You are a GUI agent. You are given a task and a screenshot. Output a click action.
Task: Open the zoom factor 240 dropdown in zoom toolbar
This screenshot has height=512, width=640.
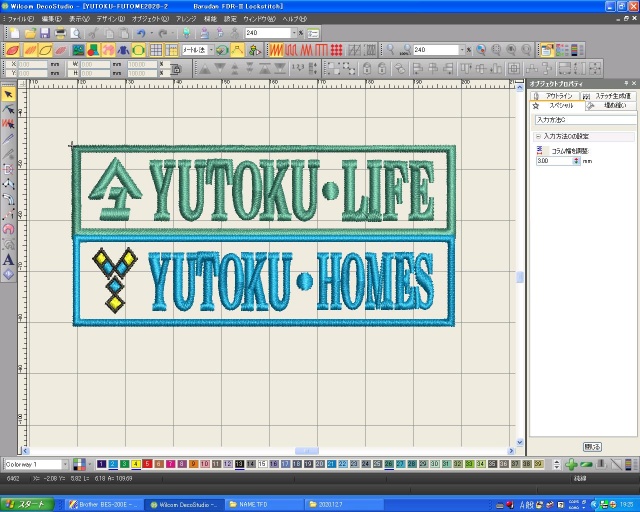point(462,50)
